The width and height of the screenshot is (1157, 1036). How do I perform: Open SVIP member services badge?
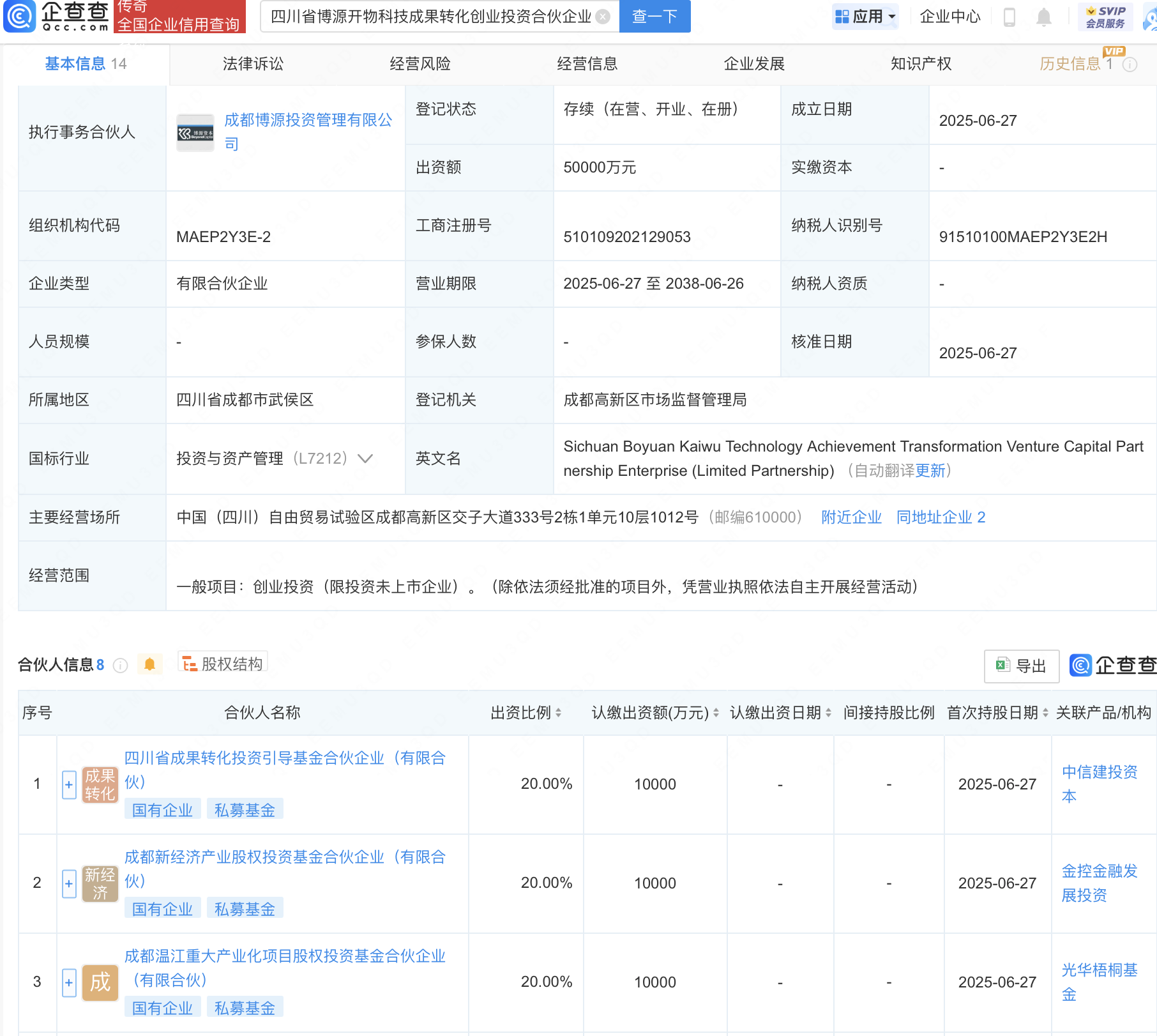point(1106,17)
